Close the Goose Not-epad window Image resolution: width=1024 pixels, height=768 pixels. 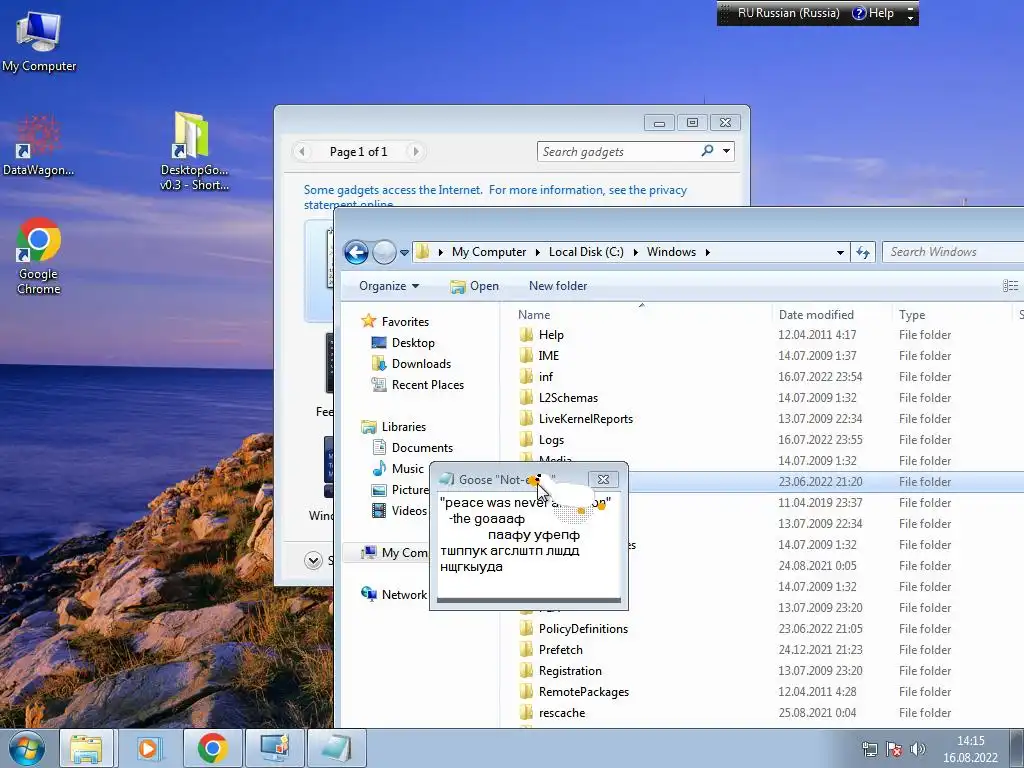(603, 479)
